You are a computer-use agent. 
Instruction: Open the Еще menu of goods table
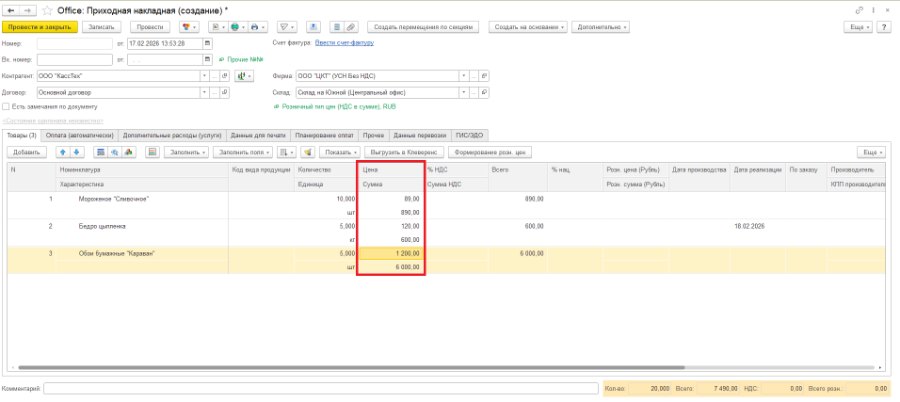(872, 152)
